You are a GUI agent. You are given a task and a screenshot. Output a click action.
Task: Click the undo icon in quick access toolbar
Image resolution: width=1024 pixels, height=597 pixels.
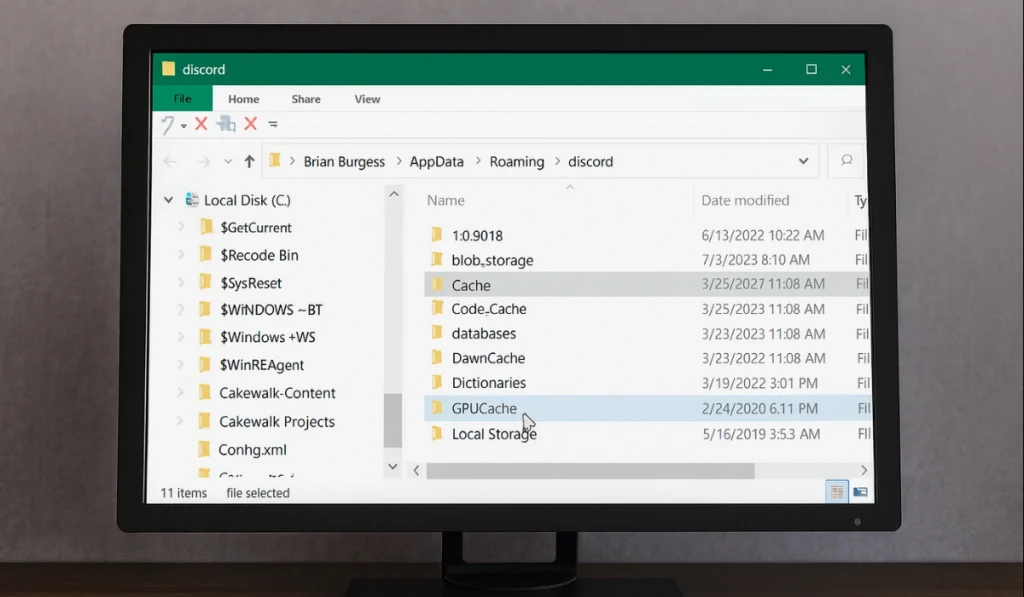tap(168, 124)
